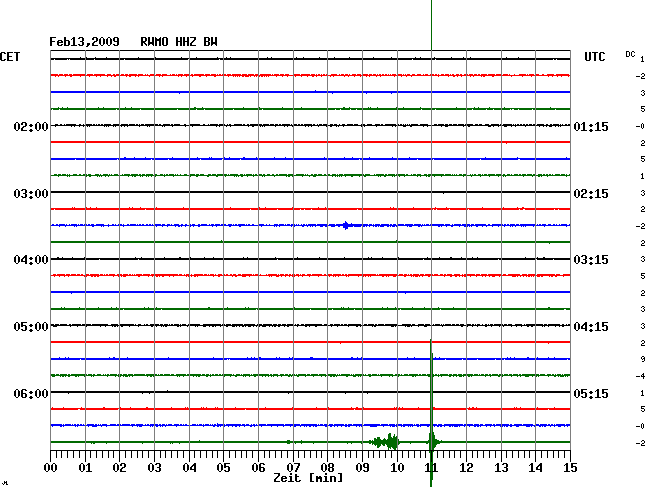The height and width of the screenshot is (494, 650).
Task: Click minute 13 on the time axis
Action: click(501, 468)
